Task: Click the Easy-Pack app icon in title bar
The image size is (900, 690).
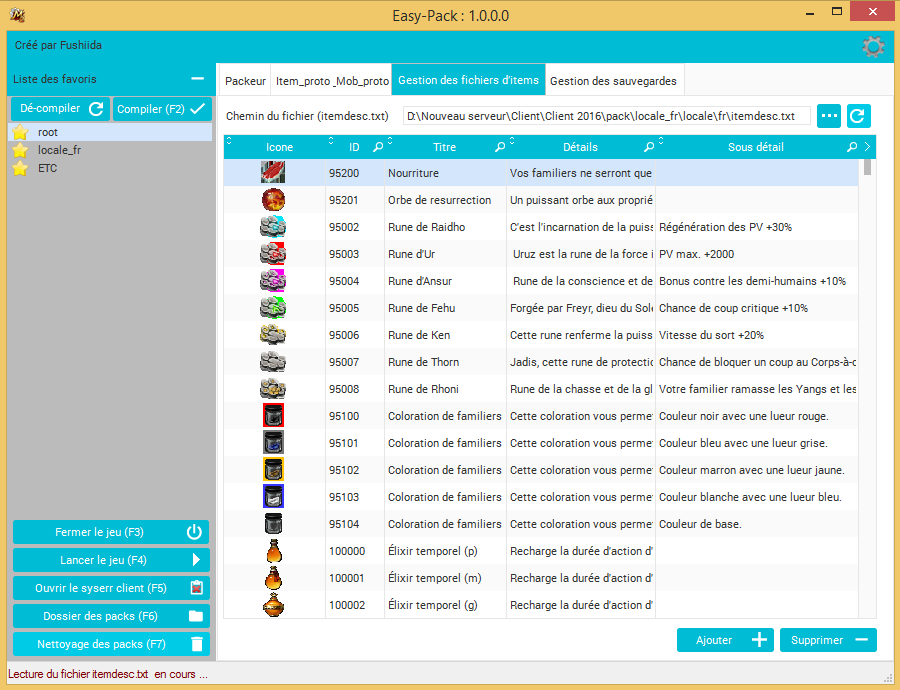Action: 17,14
